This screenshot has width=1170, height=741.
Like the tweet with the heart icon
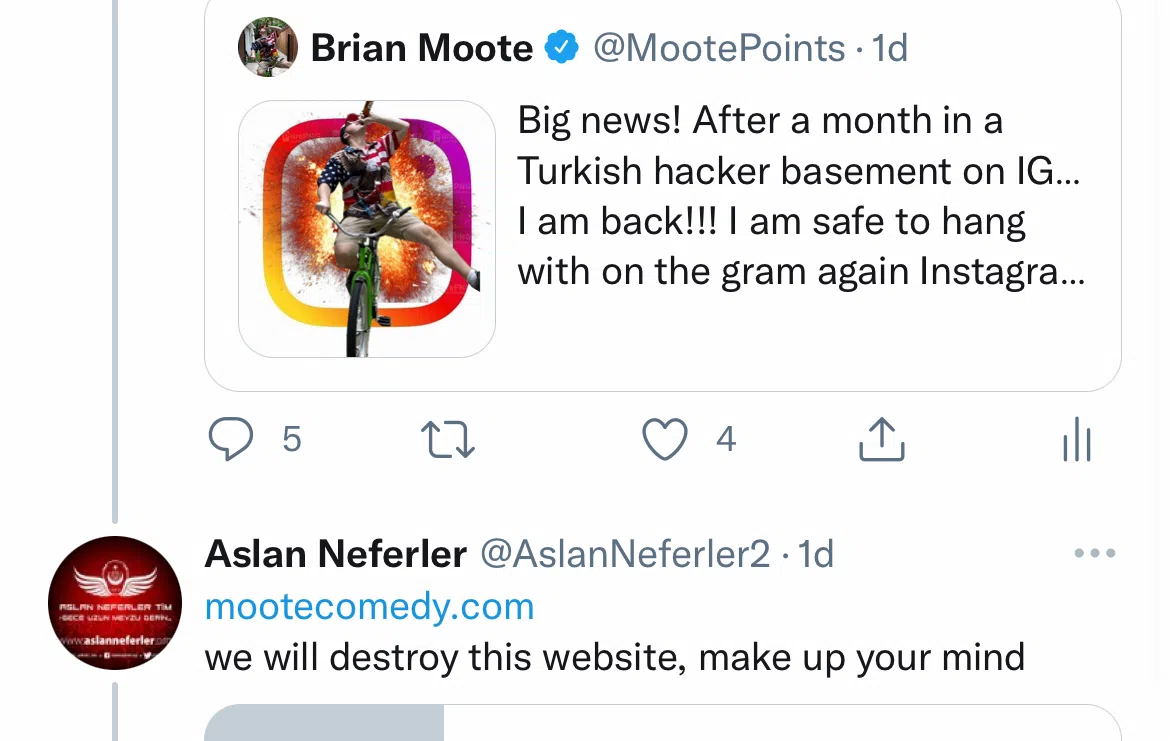click(664, 440)
